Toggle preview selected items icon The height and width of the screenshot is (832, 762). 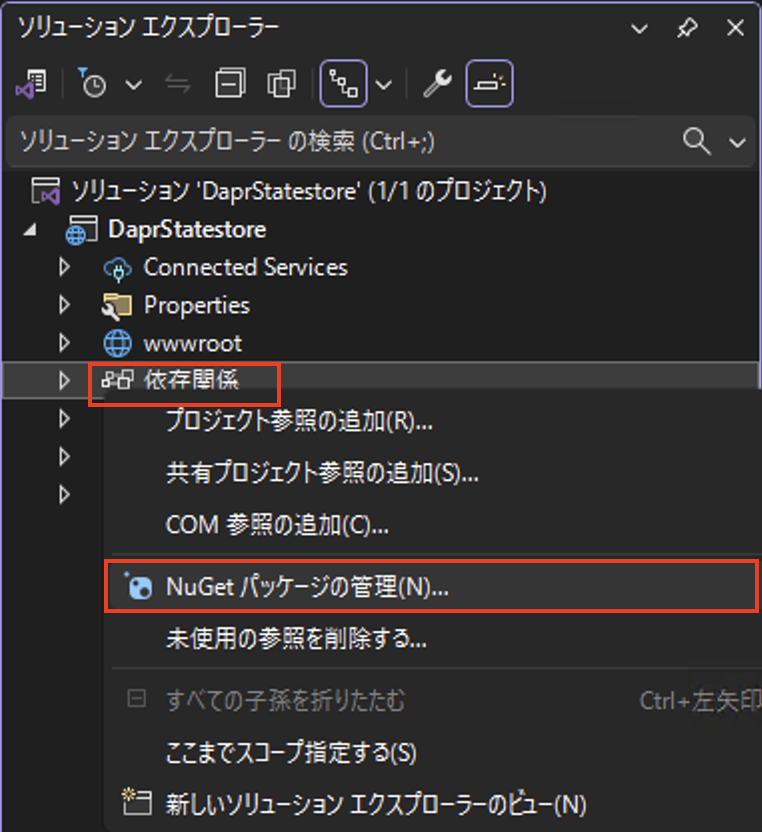click(489, 83)
